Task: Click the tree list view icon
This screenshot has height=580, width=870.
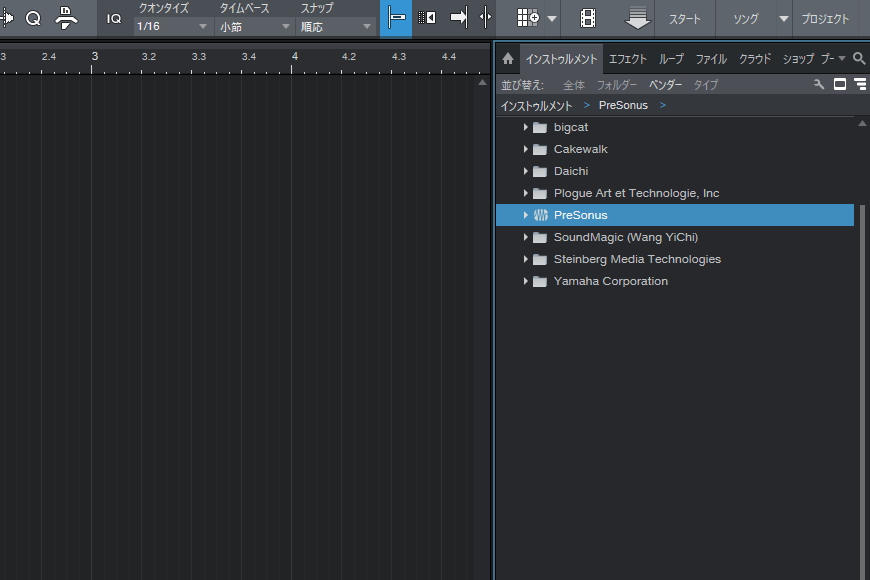Action: [859, 85]
